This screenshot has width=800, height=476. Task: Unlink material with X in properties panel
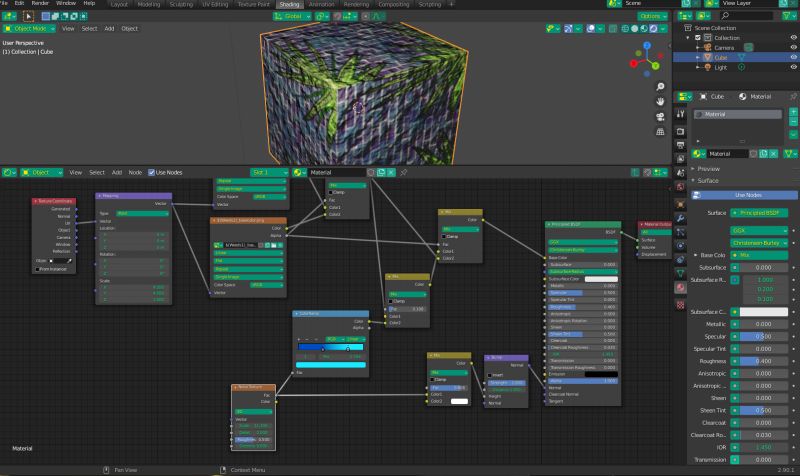click(774, 154)
